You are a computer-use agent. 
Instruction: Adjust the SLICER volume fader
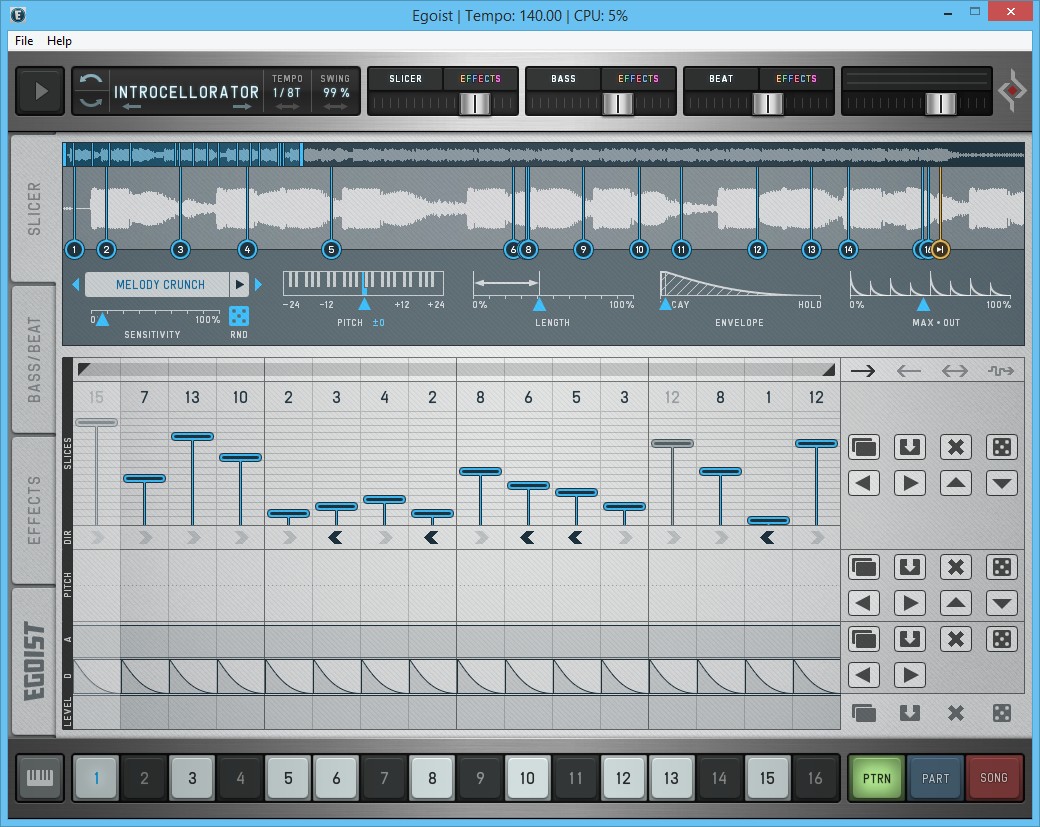475,103
